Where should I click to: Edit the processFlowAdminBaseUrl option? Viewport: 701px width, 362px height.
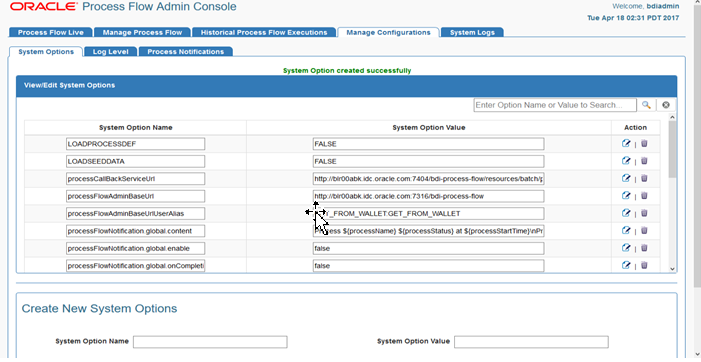[626, 196]
